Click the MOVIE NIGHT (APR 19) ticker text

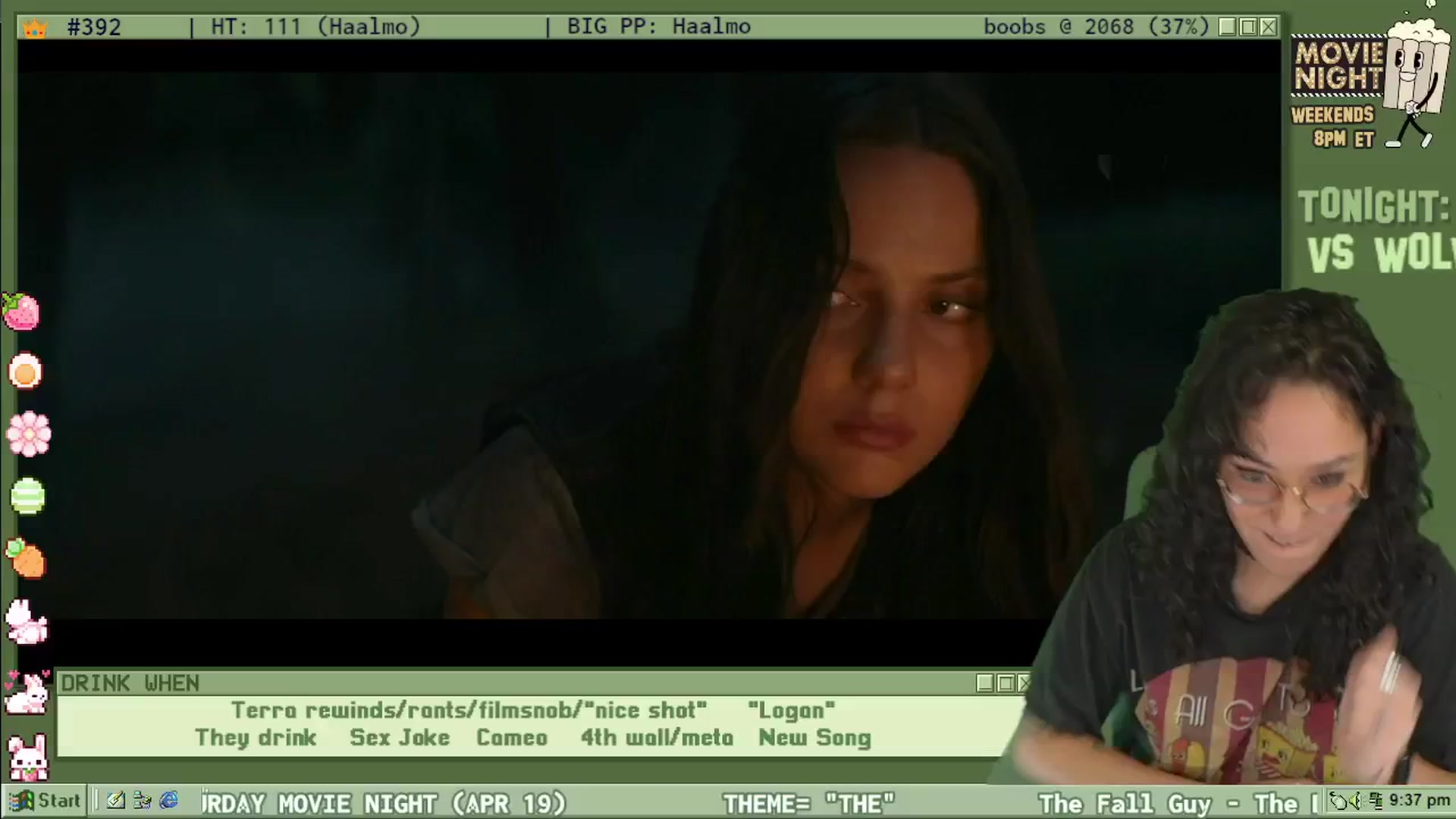point(422,803)
